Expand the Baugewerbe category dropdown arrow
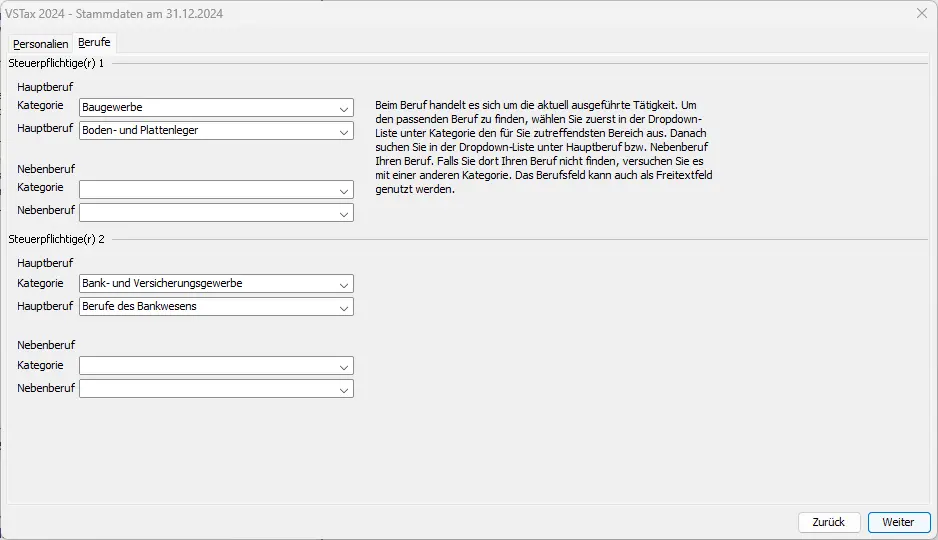Viewport: 938px width, 540px height. click(x=344, y=108)
